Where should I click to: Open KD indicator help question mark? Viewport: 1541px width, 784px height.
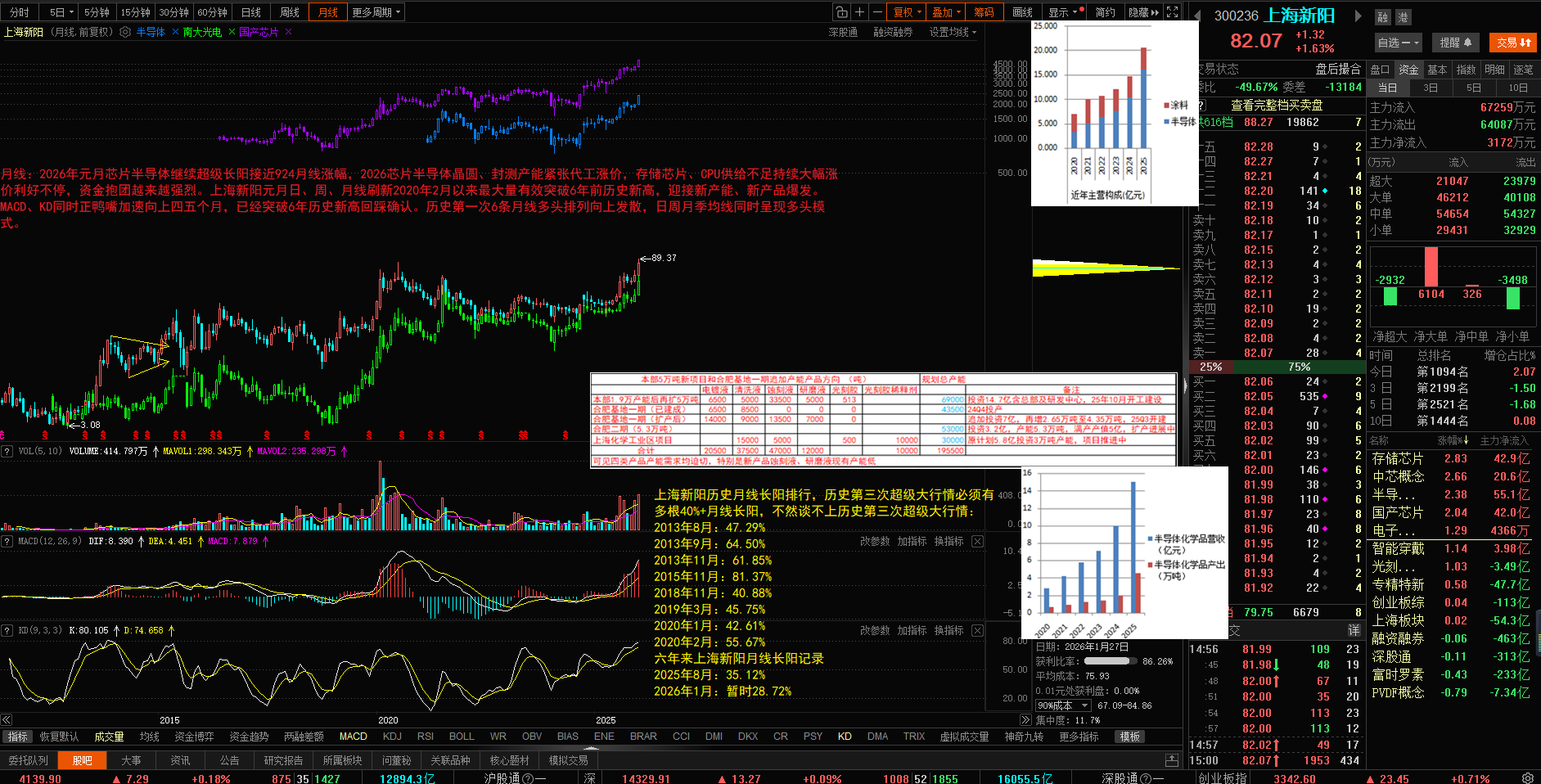tap(7, 630)
